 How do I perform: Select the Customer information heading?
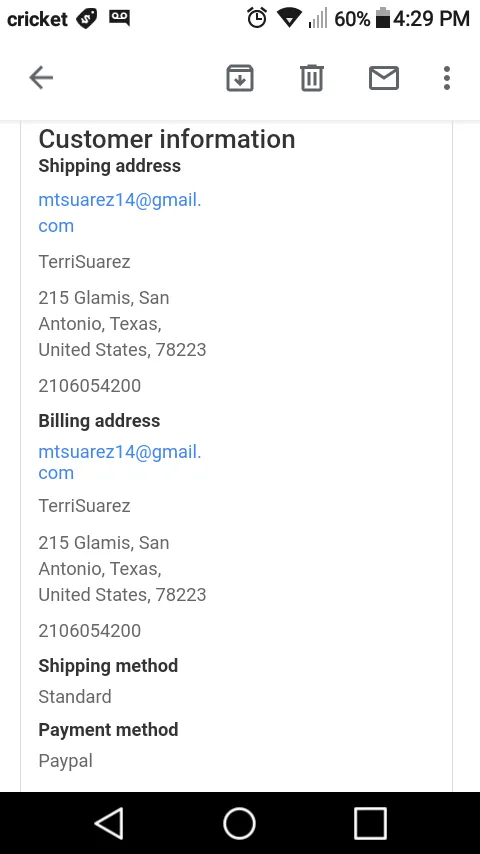point(167,139)
